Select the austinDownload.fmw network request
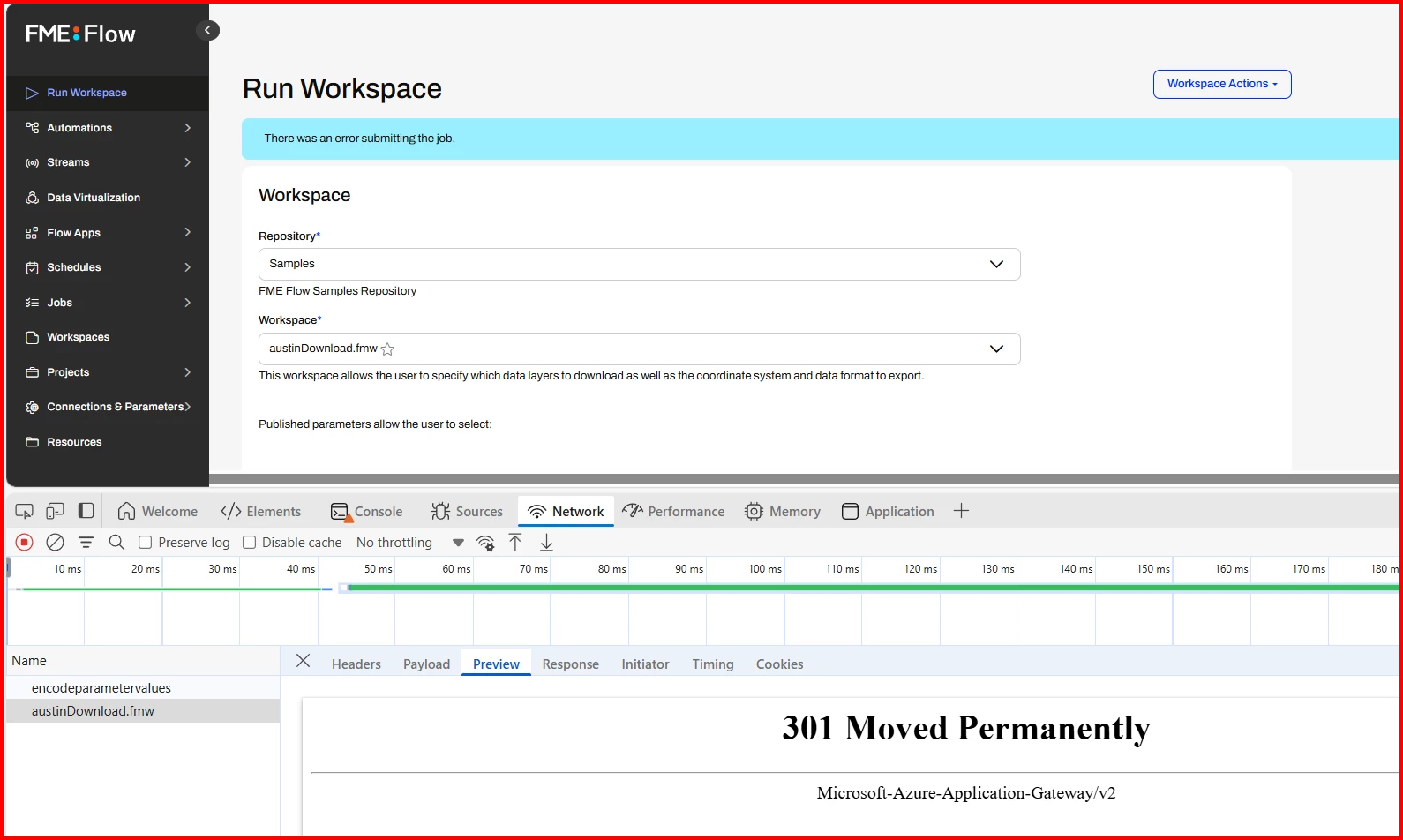 coord(143,711)
